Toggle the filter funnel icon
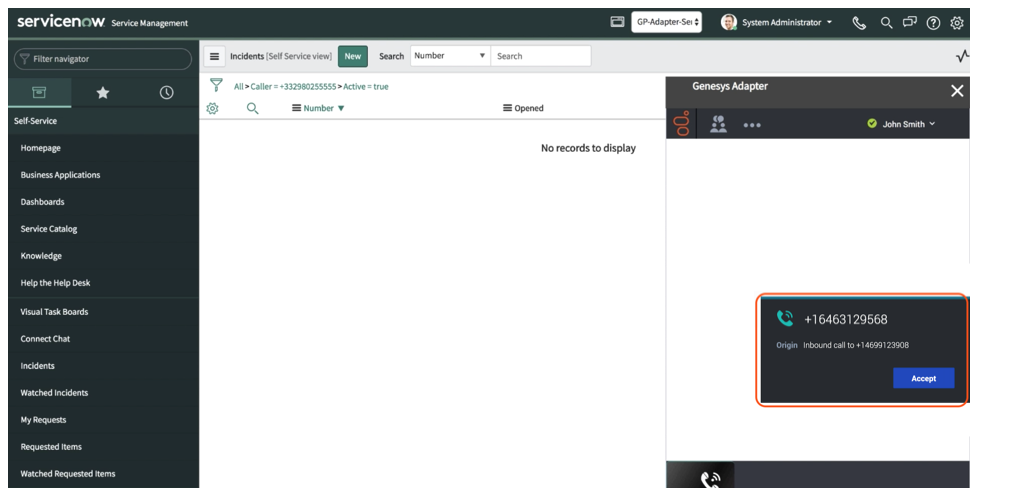Image resolution: width=1017 pixels, height=490 pixels. [x=217, y=86]
